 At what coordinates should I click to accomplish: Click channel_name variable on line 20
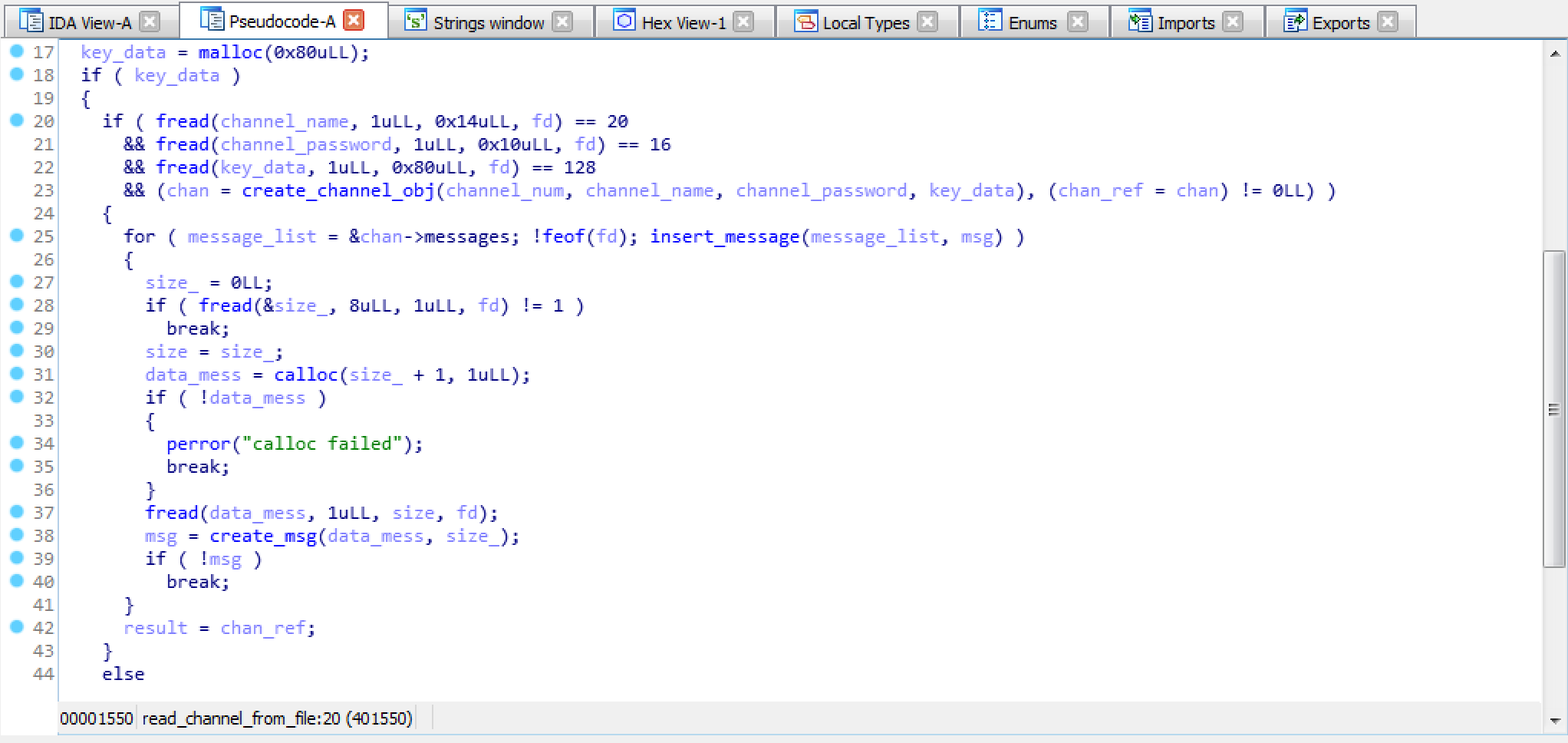(285, 121)
